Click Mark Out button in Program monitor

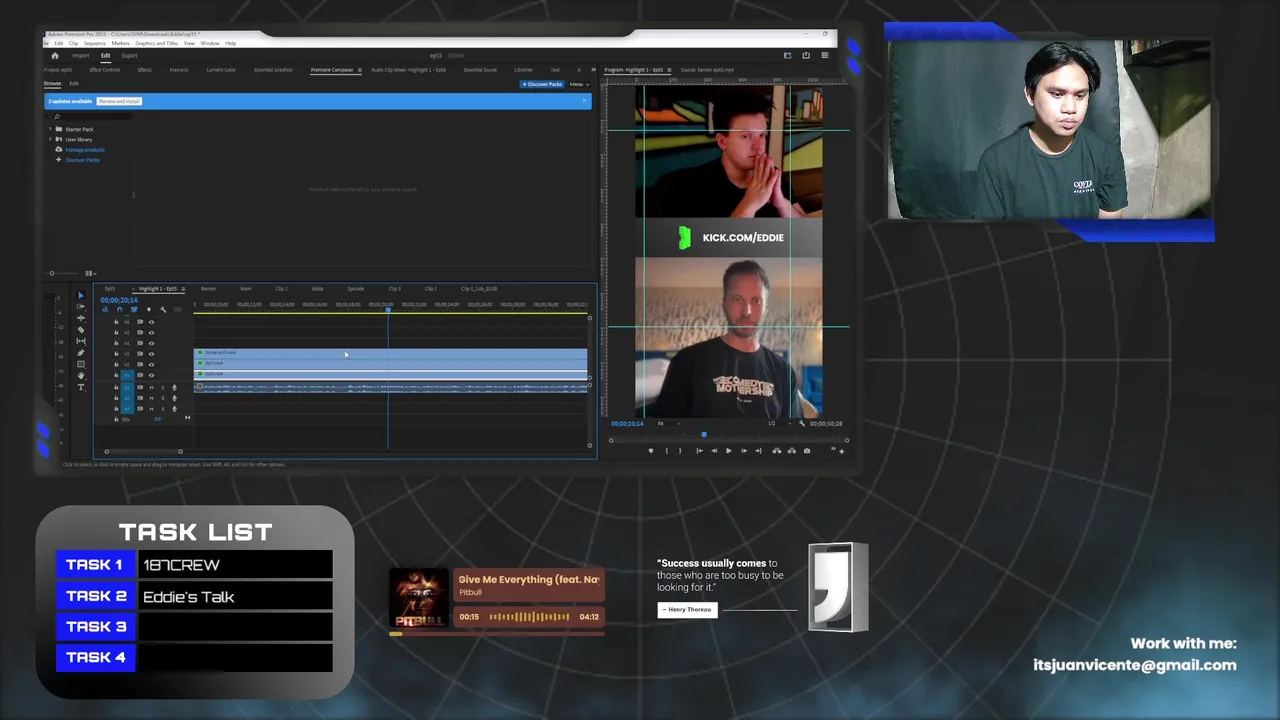680,451
